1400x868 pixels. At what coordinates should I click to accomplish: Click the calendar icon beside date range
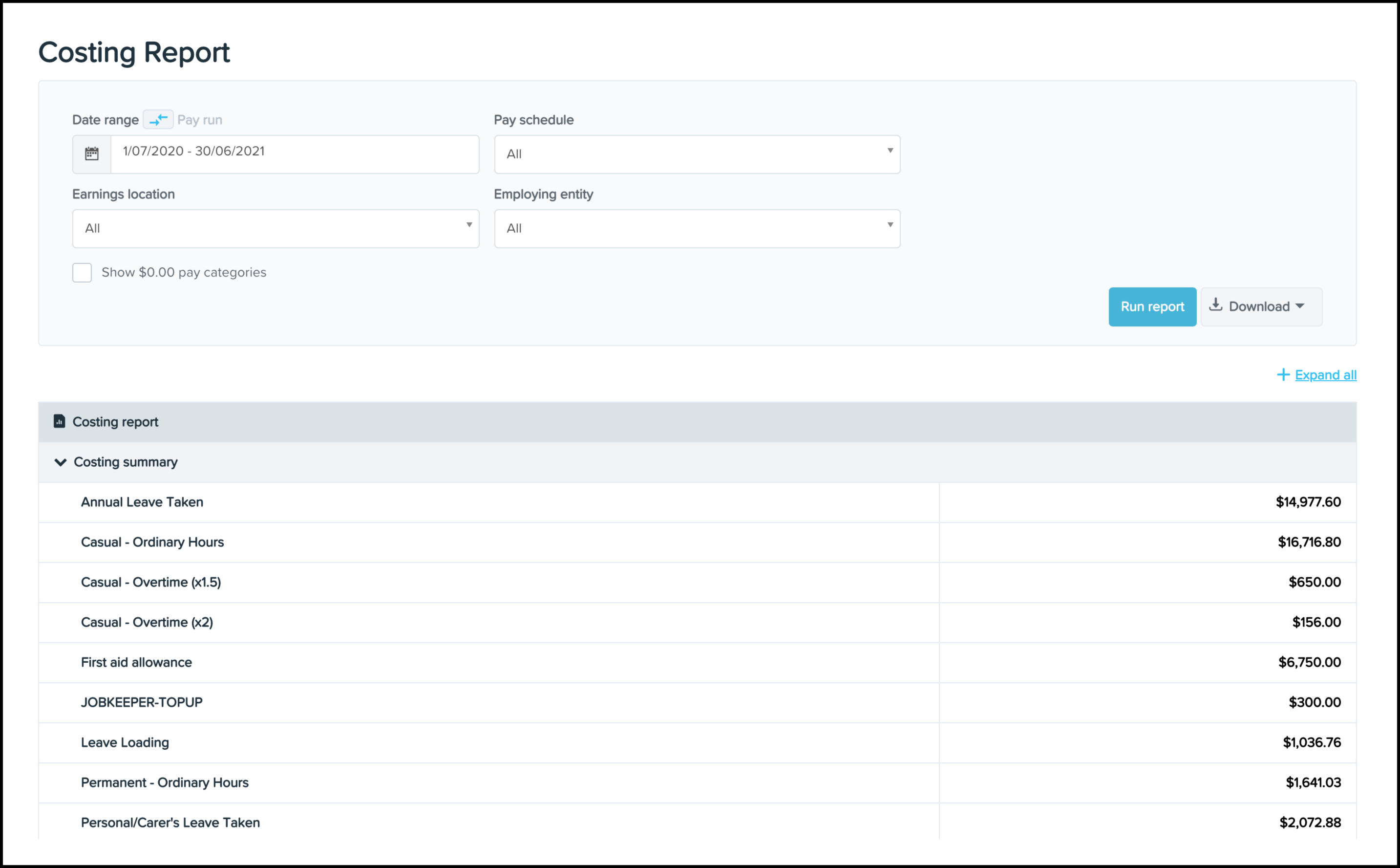[x=92, y=154]
